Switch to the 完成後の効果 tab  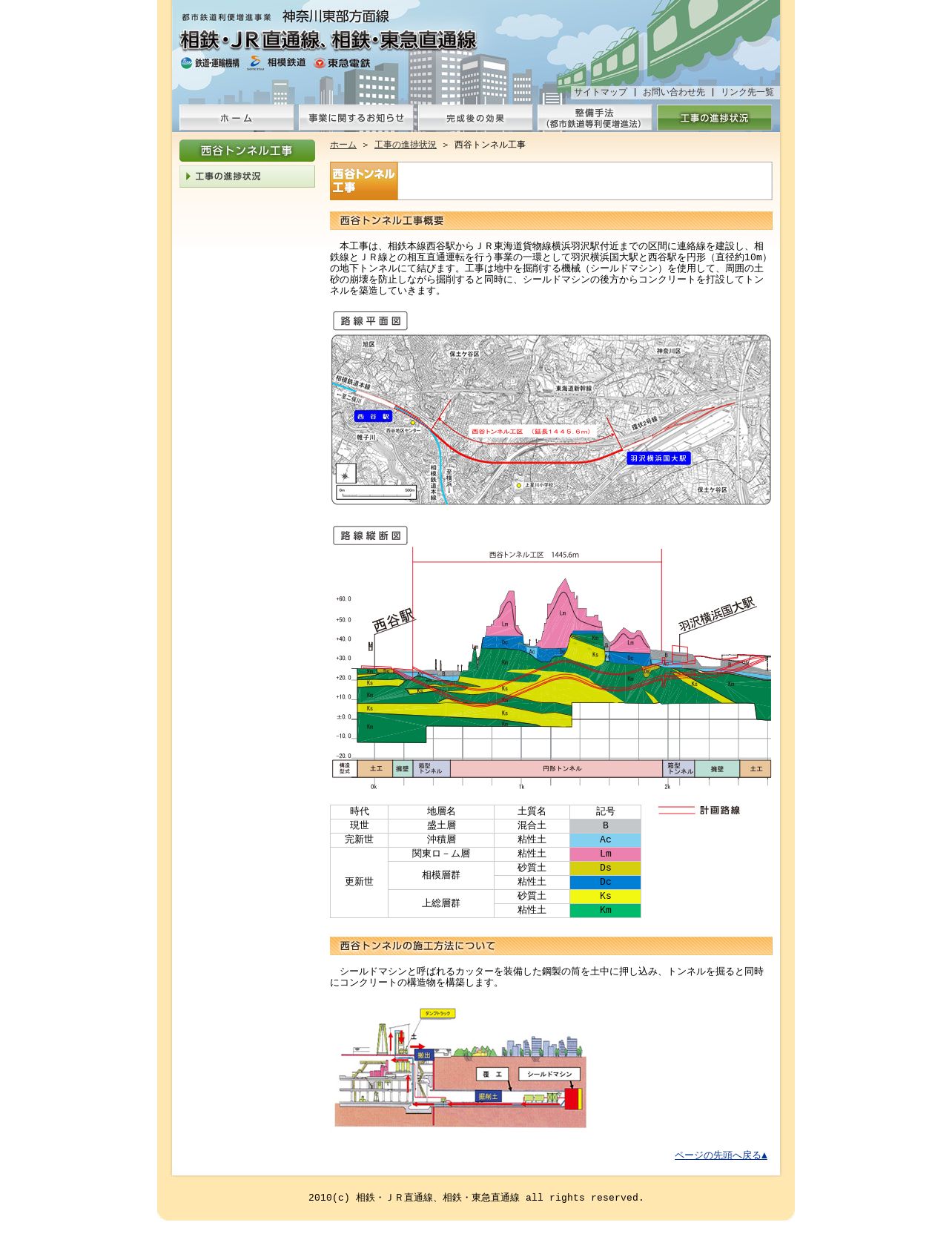click(475, 118)
